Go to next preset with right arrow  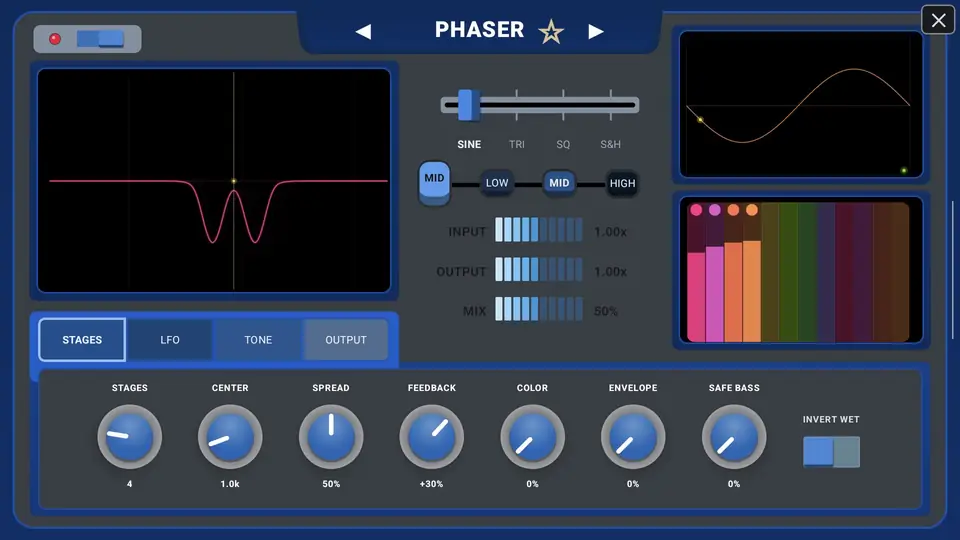596,32
